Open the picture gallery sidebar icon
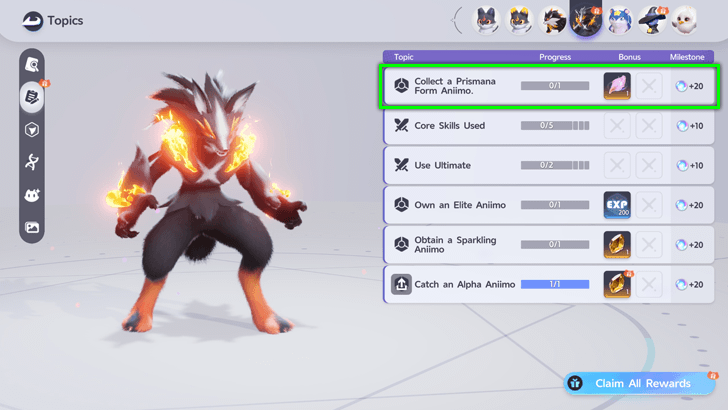Viewport: 728px width, 410px height. [x=32, y=228]
